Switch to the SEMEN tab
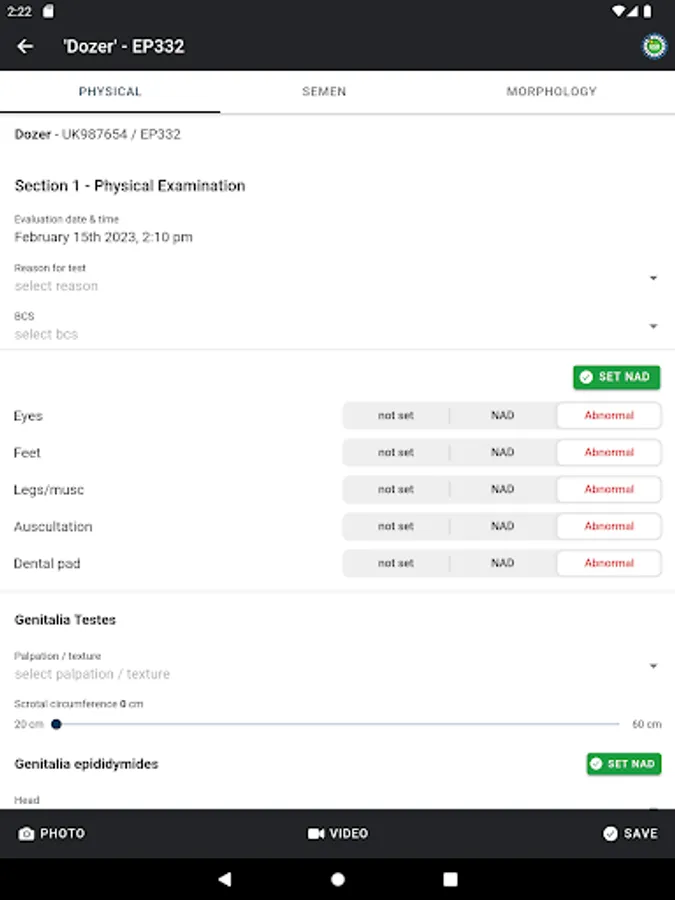 point(324,91)
